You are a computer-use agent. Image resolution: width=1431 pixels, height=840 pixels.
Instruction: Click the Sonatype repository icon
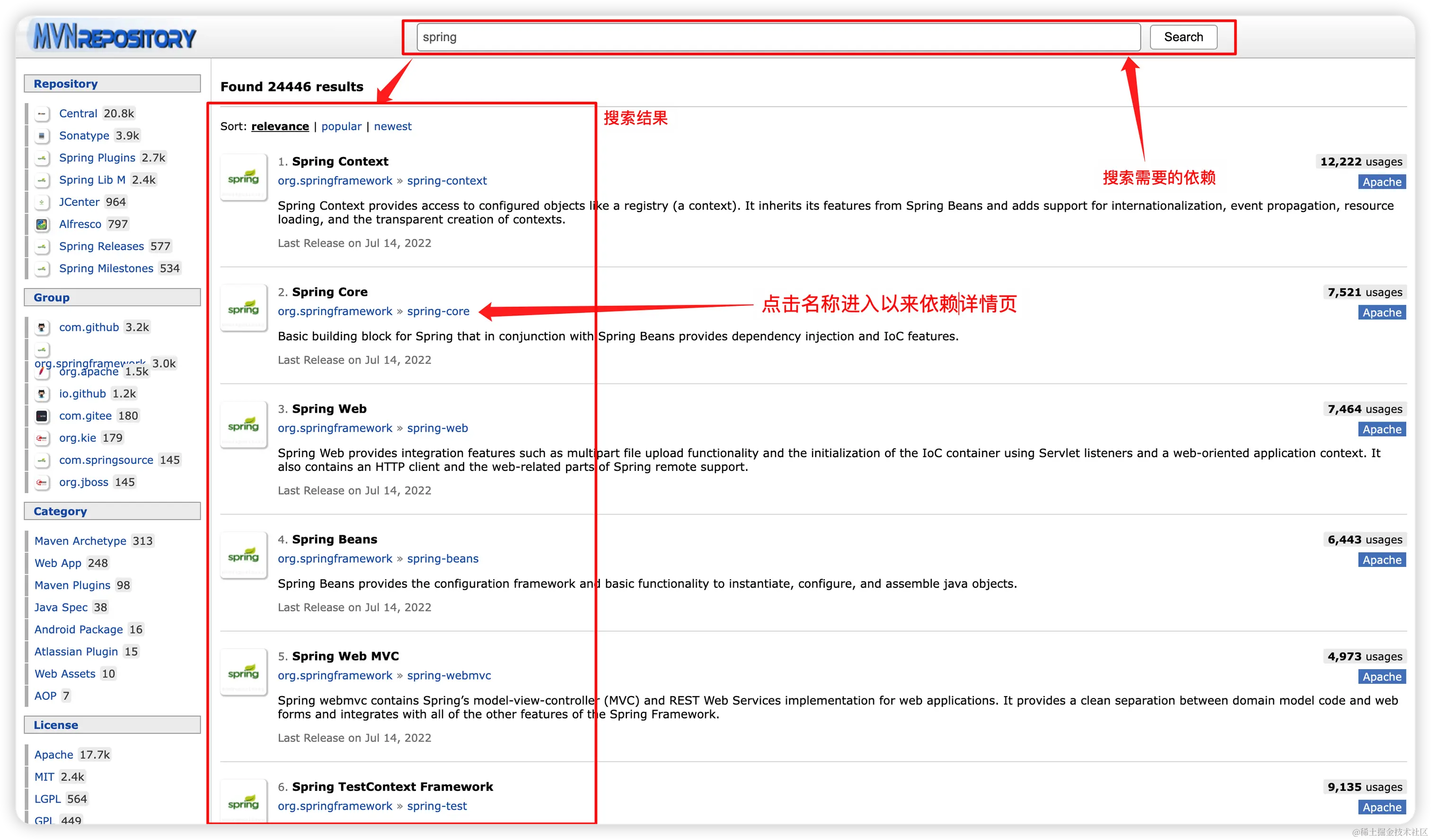42,136
